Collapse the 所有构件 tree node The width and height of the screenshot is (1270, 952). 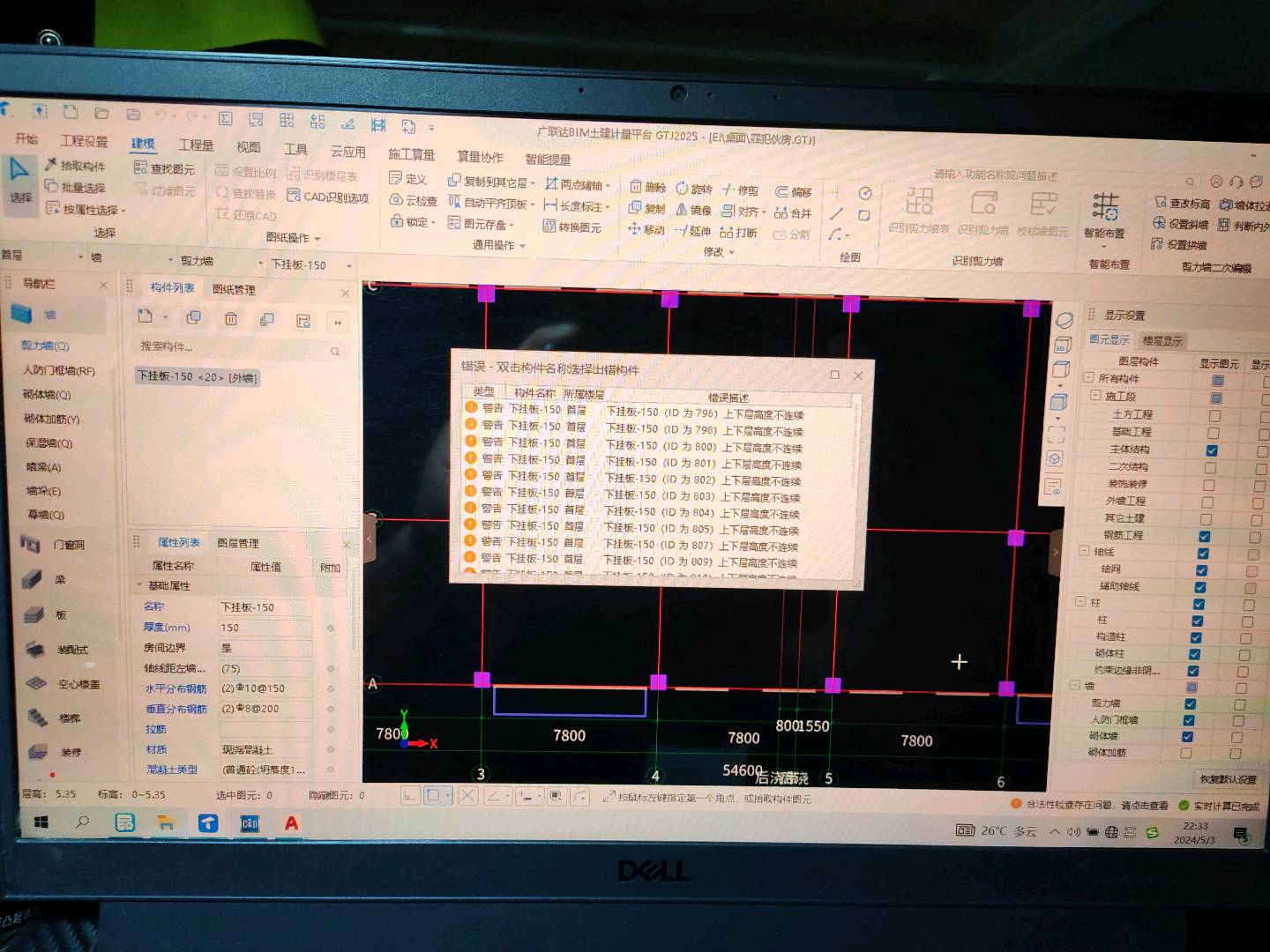1089,377
